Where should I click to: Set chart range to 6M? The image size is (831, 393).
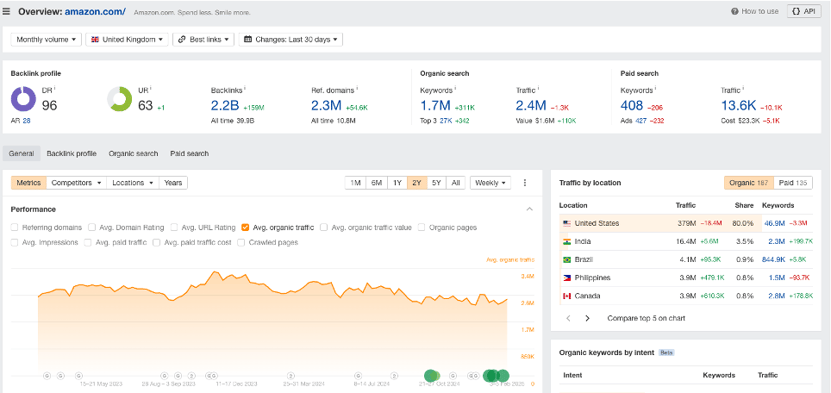click(376, 183)
